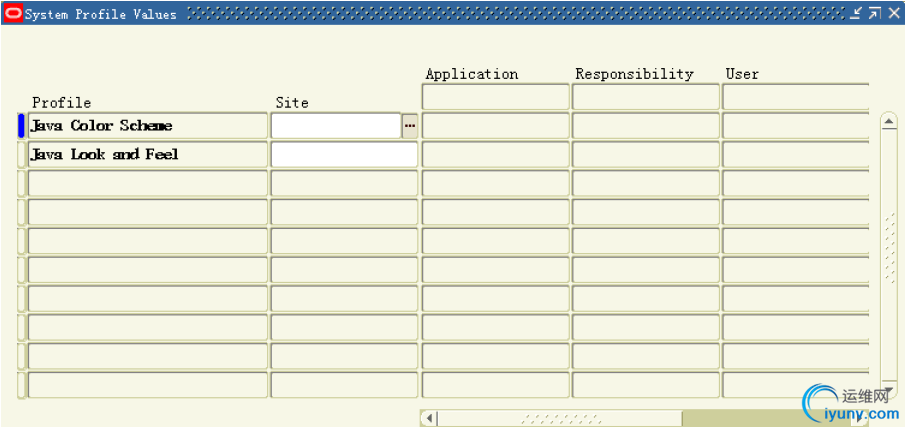
Task: Click the Application header field above the rows
Action: (x=495, y=97)
